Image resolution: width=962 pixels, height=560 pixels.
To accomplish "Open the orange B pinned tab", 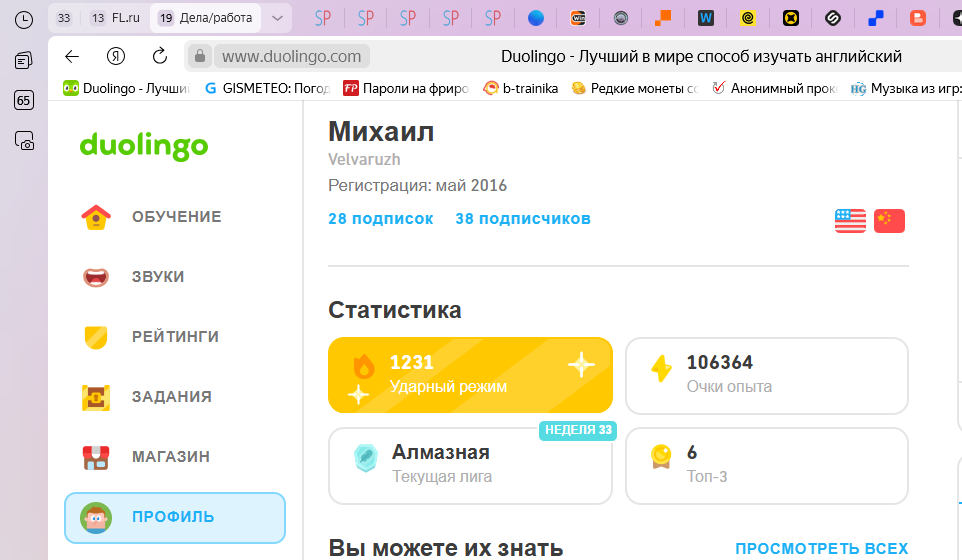I will [x=918, y=18].
